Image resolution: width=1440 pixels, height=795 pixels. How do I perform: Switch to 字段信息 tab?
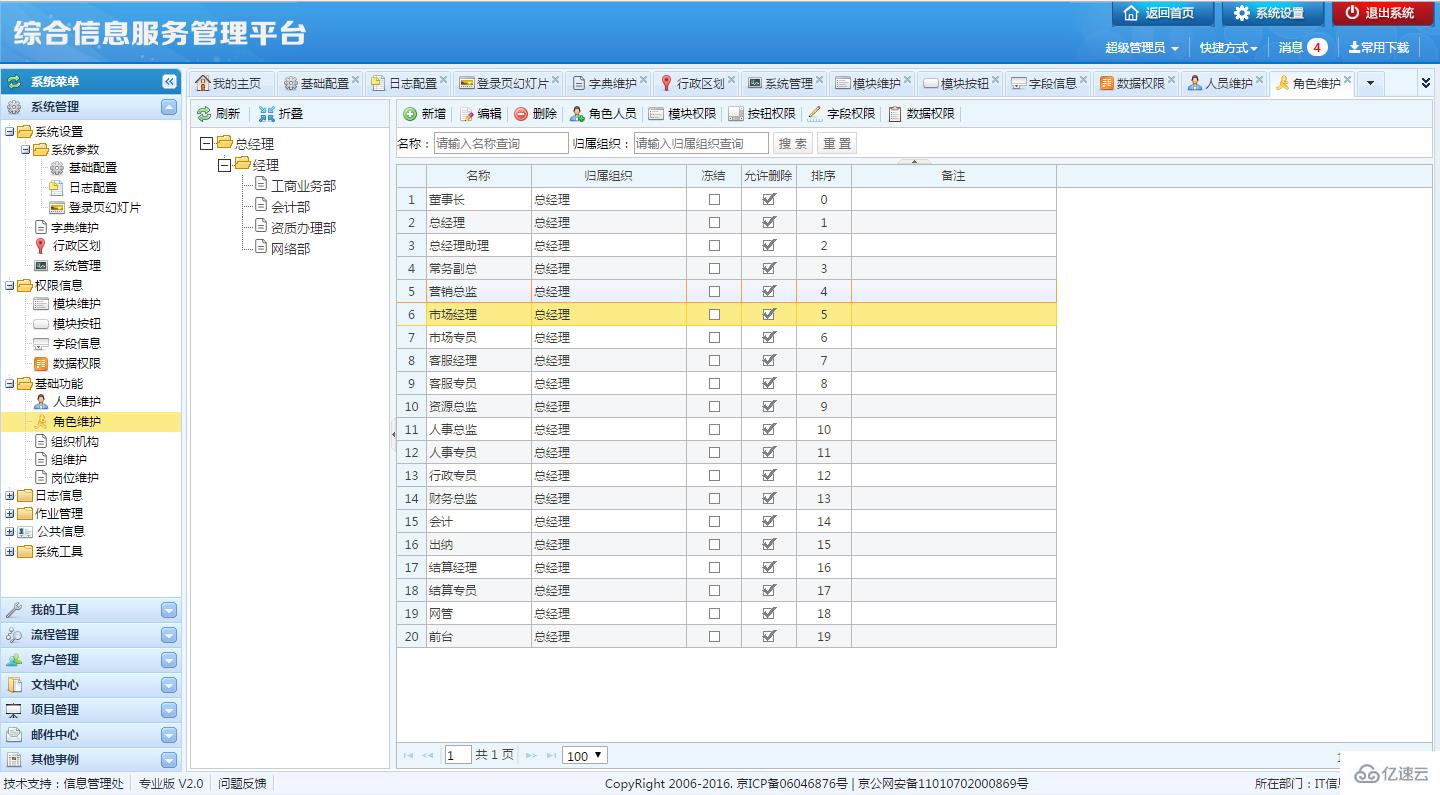point(1046,84)
